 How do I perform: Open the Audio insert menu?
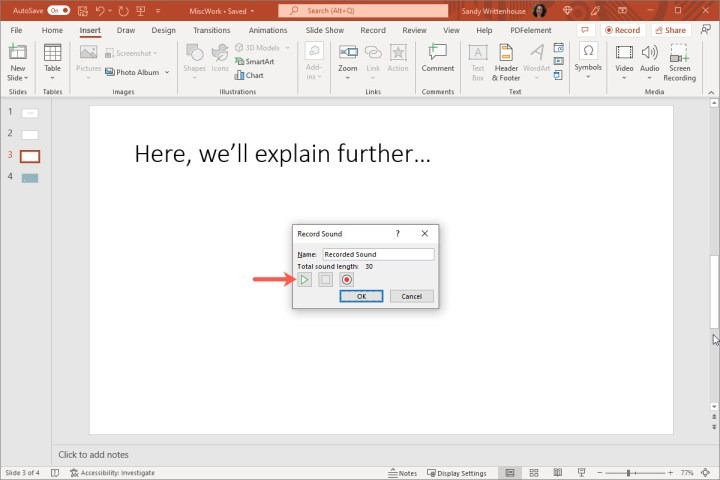click(x=649, y=62)
